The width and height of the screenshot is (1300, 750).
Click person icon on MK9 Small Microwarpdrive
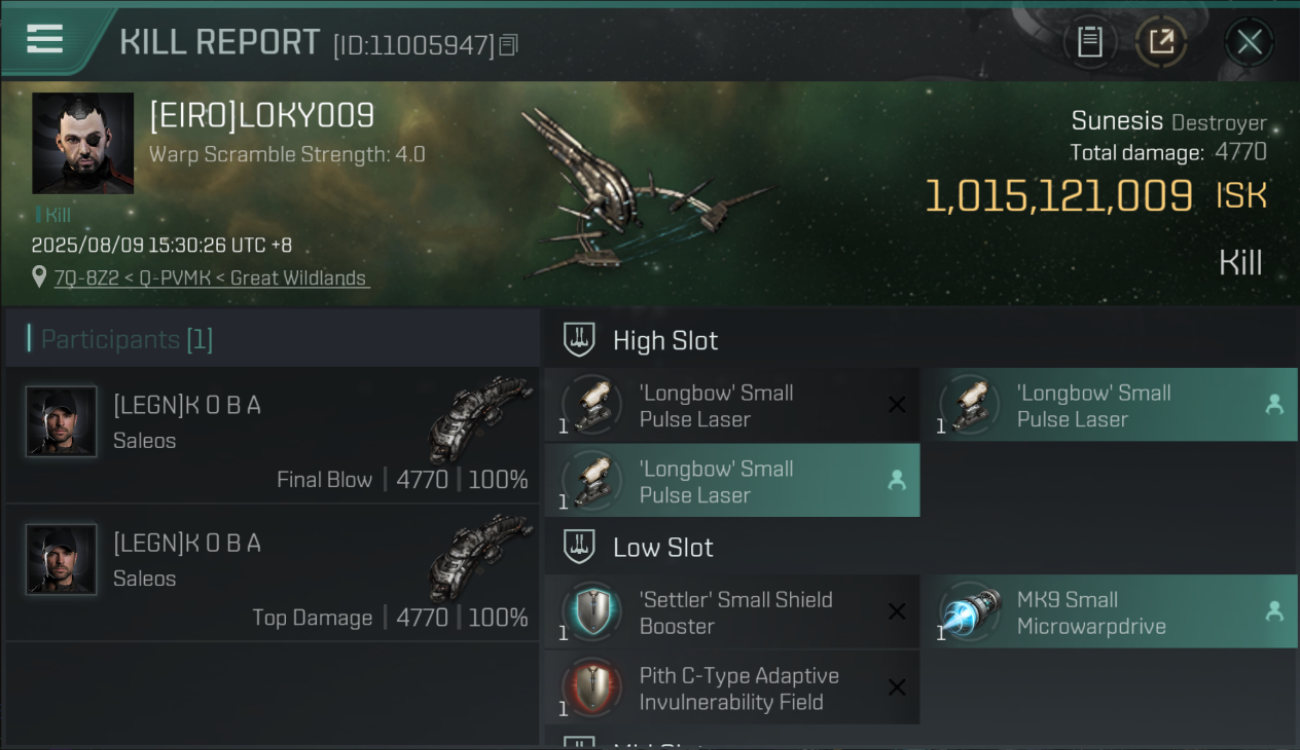[1274, 611]
